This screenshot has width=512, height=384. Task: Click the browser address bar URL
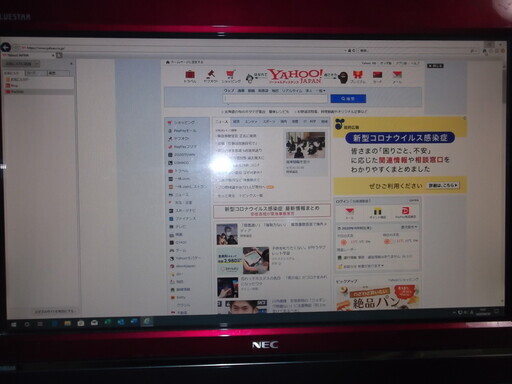[x=45, y=48]
